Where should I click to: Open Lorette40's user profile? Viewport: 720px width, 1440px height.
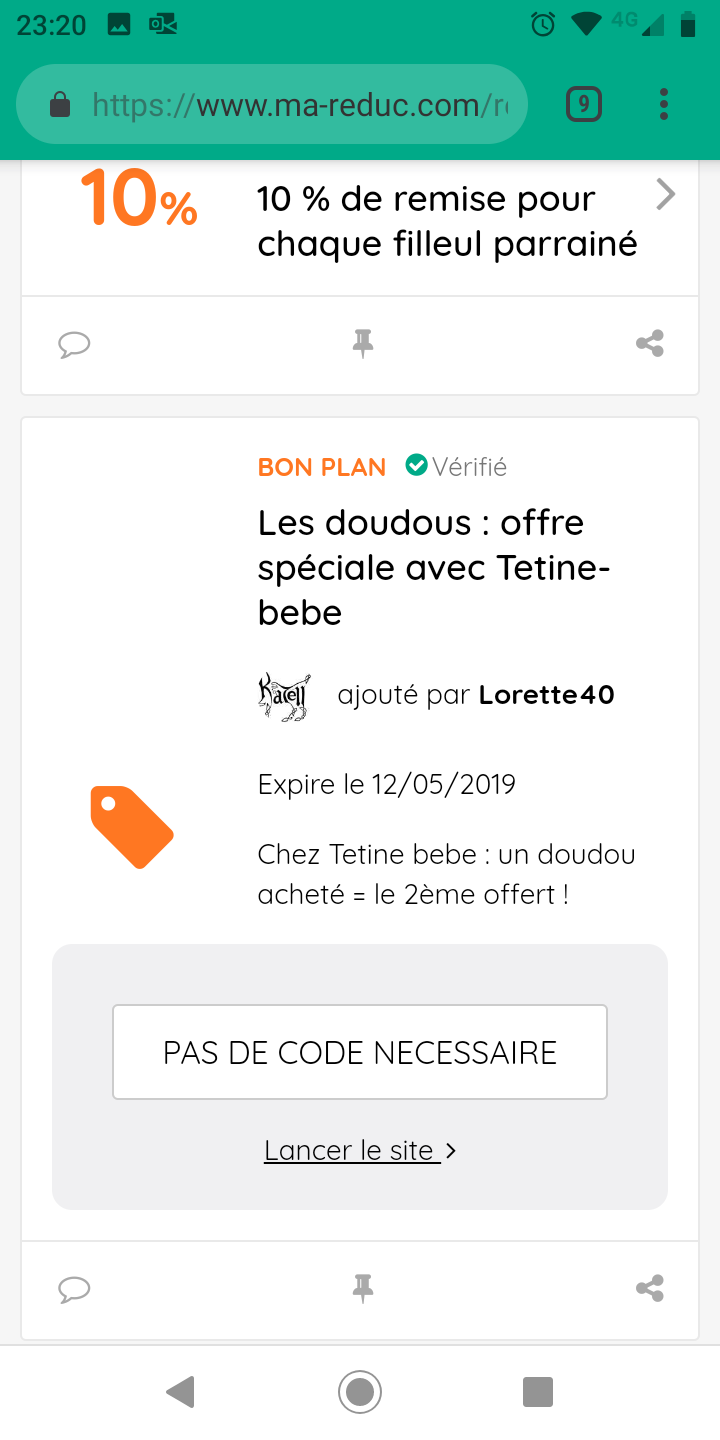546,695
